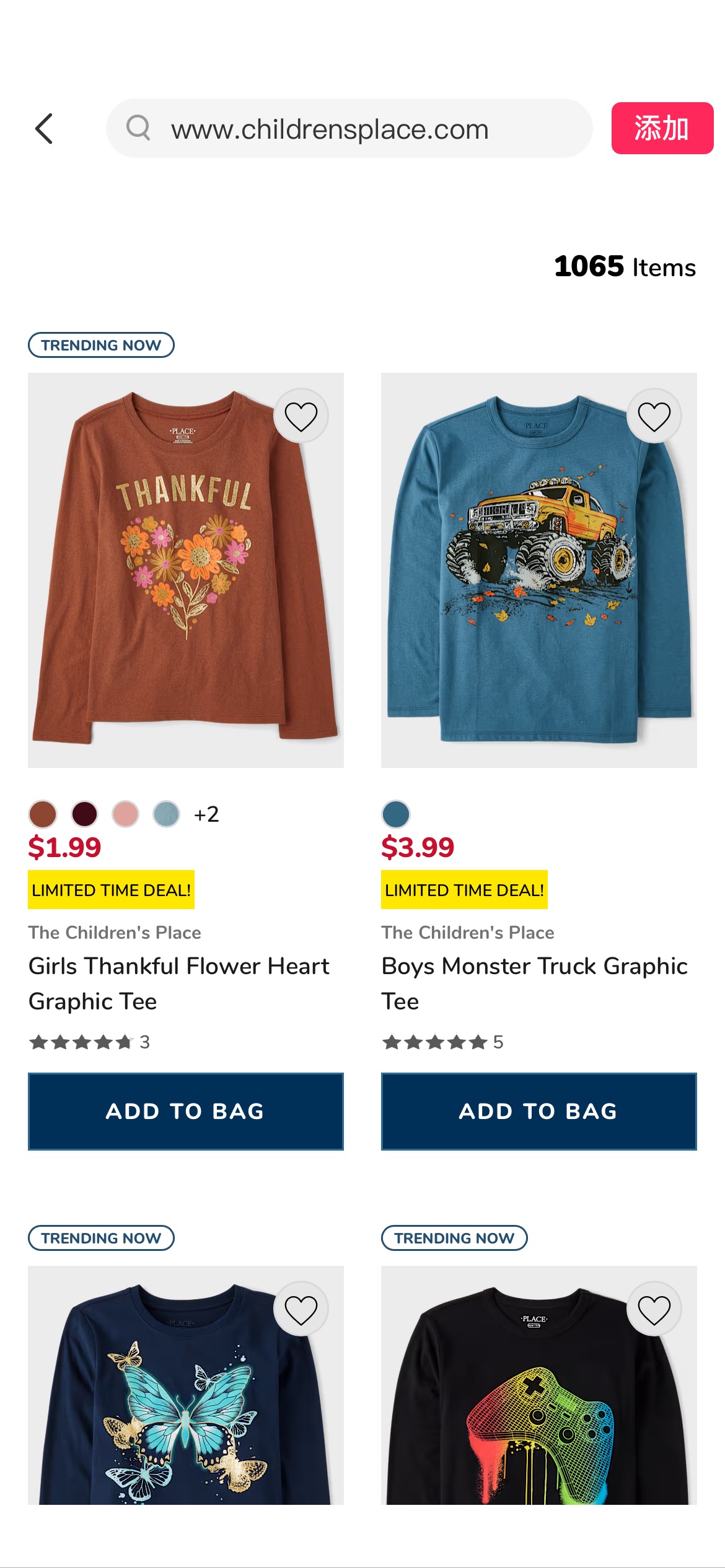Favorite the Monster Truck tee
This screenshot has height=1568, width=725.
point(654,416)
